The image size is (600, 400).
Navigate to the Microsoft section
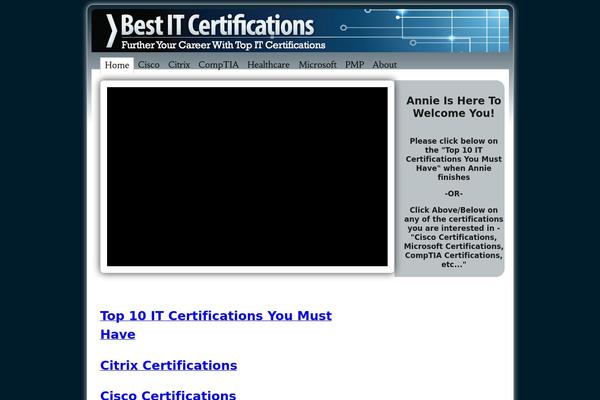click(x=318, y=65)
